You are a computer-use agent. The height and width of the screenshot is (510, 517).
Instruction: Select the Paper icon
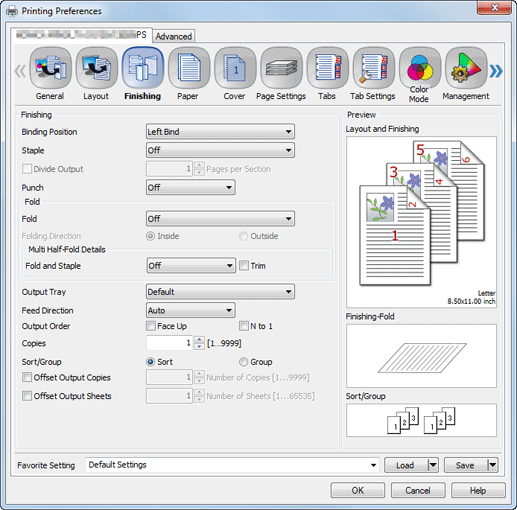[189, 68]
